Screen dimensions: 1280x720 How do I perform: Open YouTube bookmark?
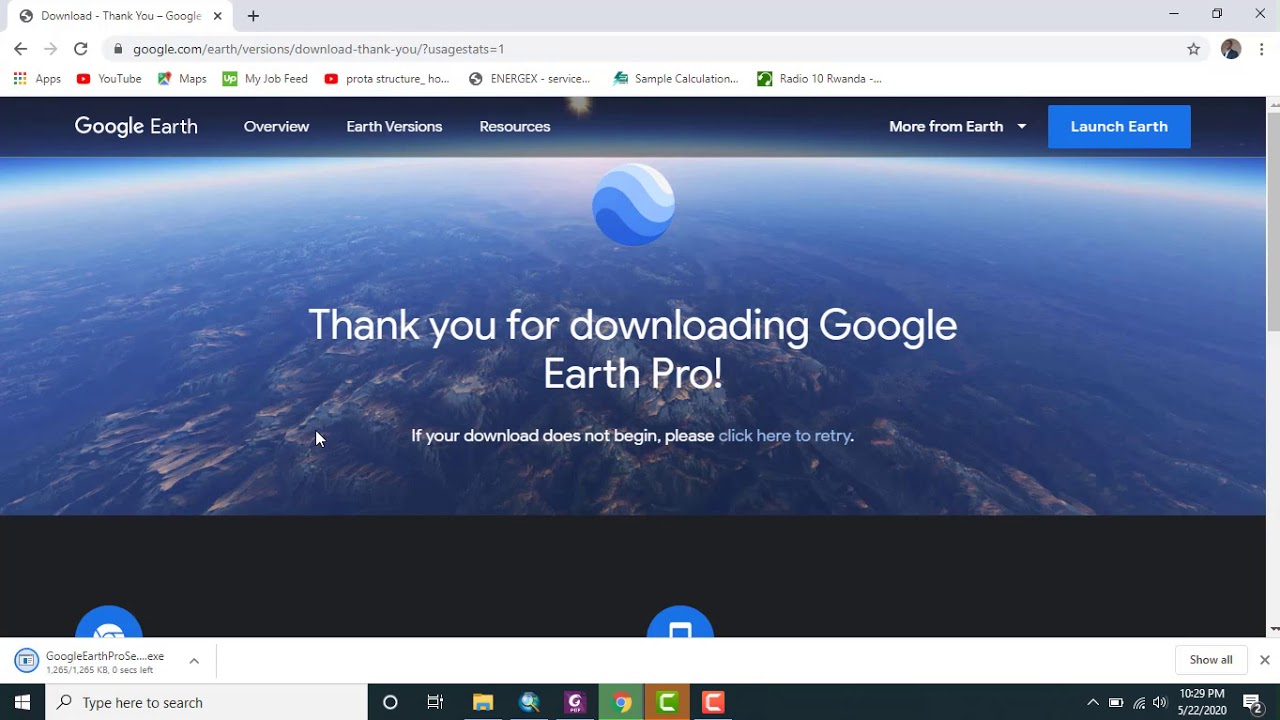click(109, 79)
